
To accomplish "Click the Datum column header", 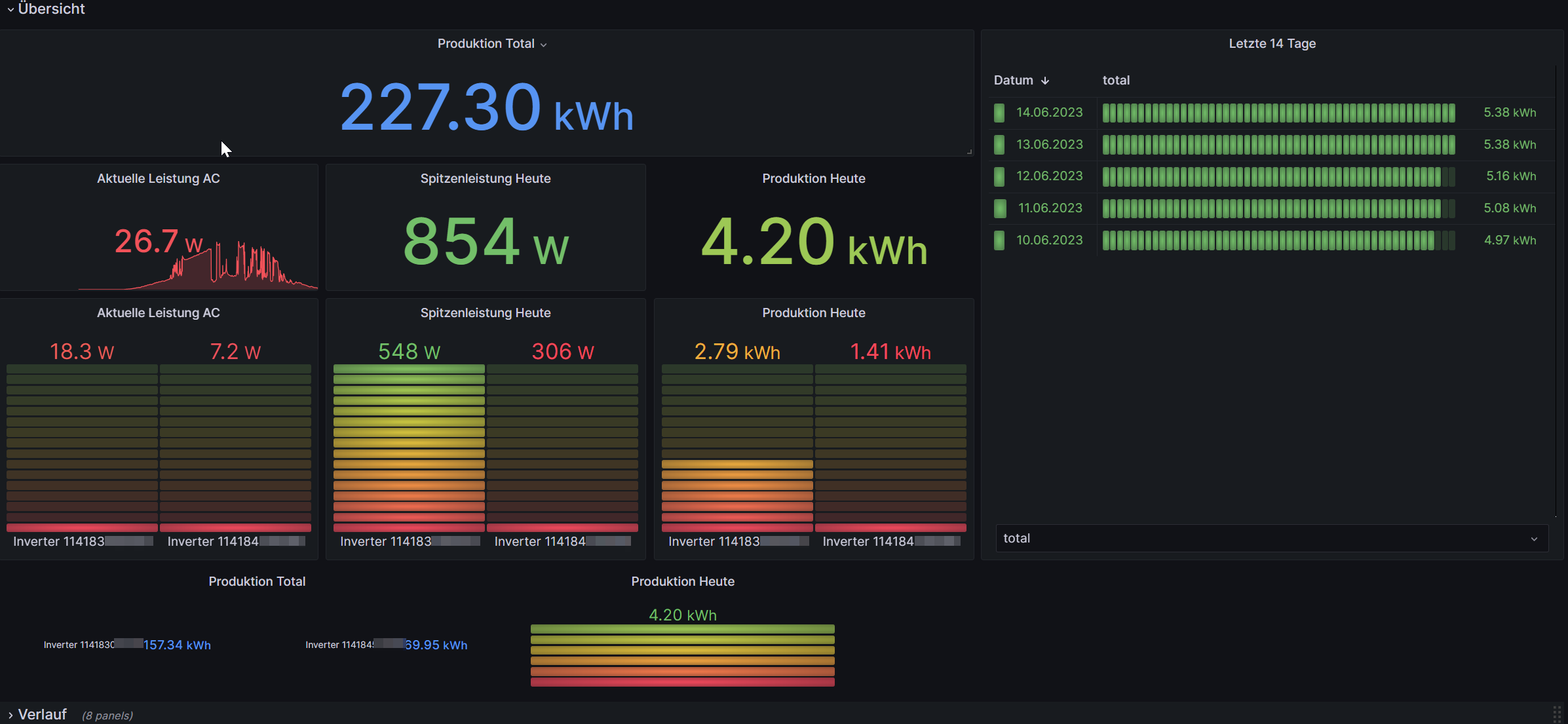I will tap(1013, 81).
